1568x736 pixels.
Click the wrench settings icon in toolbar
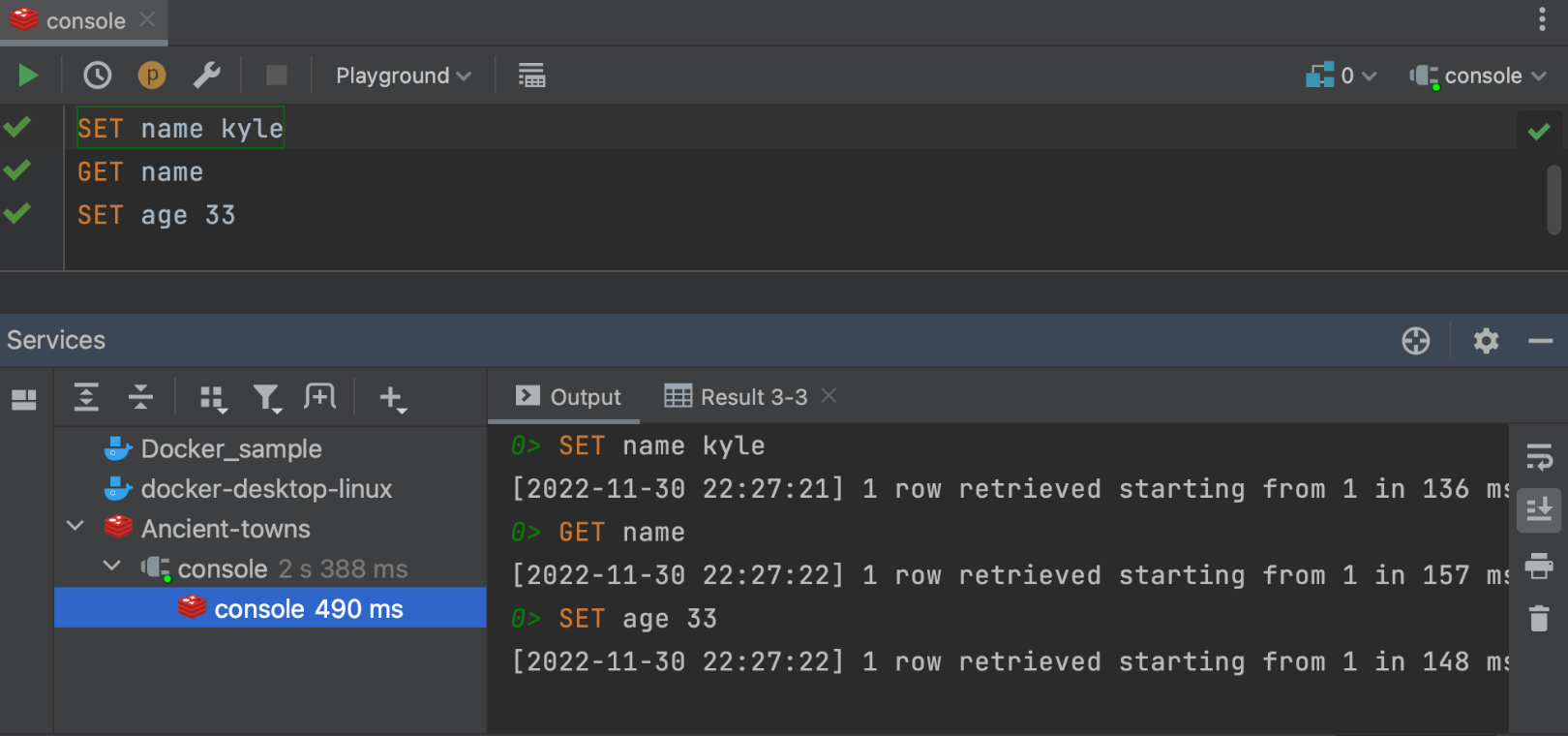[x=206, y=76]
